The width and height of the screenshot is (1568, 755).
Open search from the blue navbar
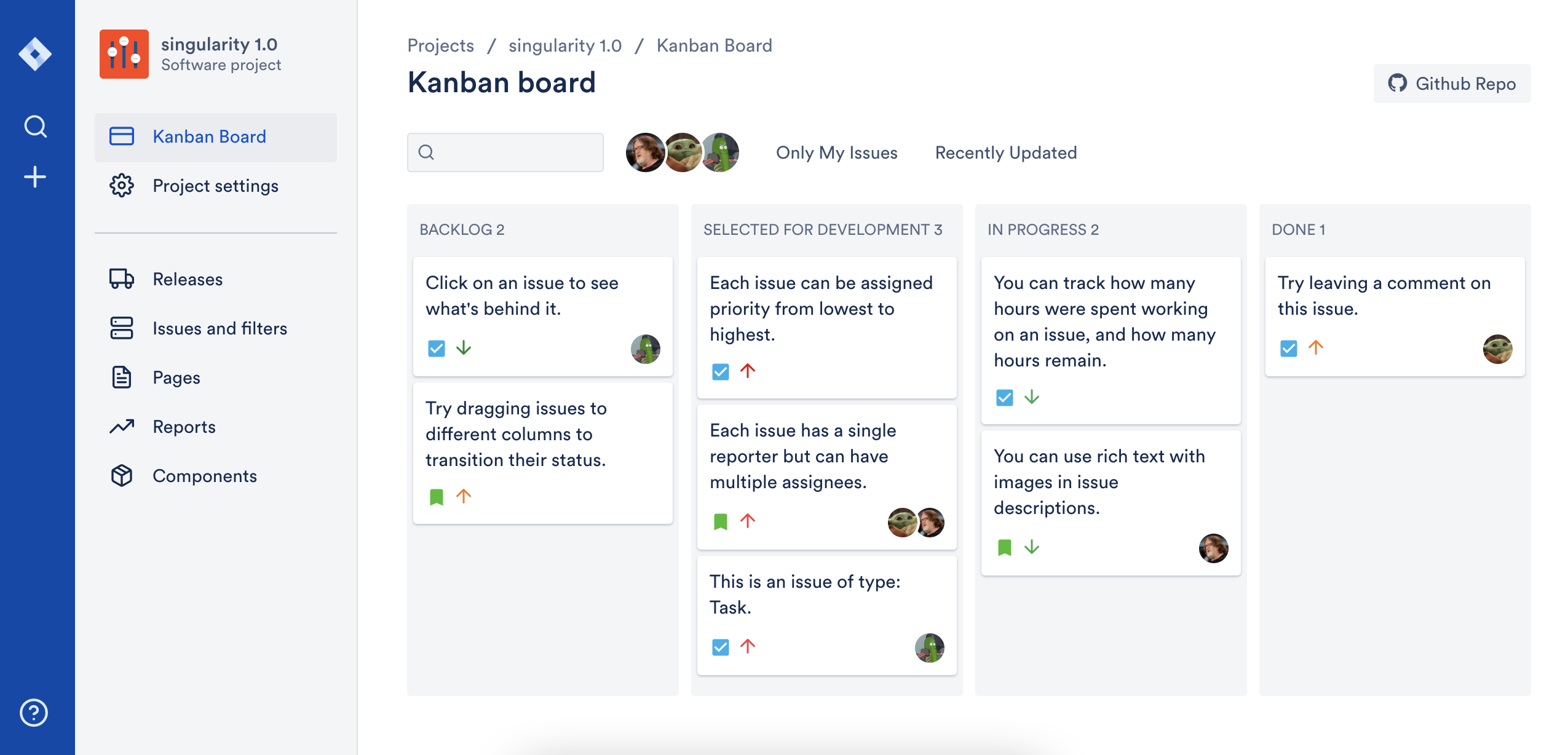[35, 127]
